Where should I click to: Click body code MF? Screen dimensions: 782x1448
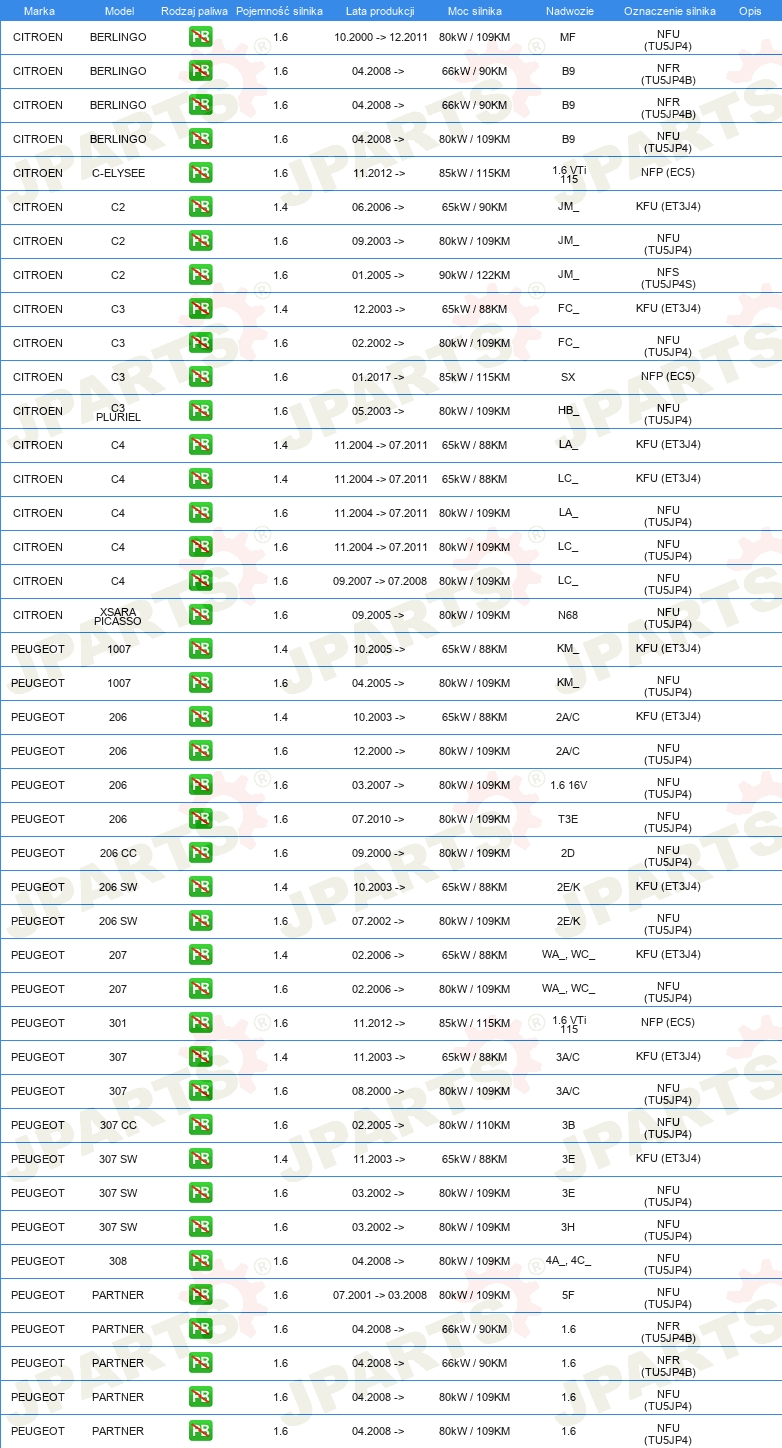pyautogui.click(x=568, y=37)
